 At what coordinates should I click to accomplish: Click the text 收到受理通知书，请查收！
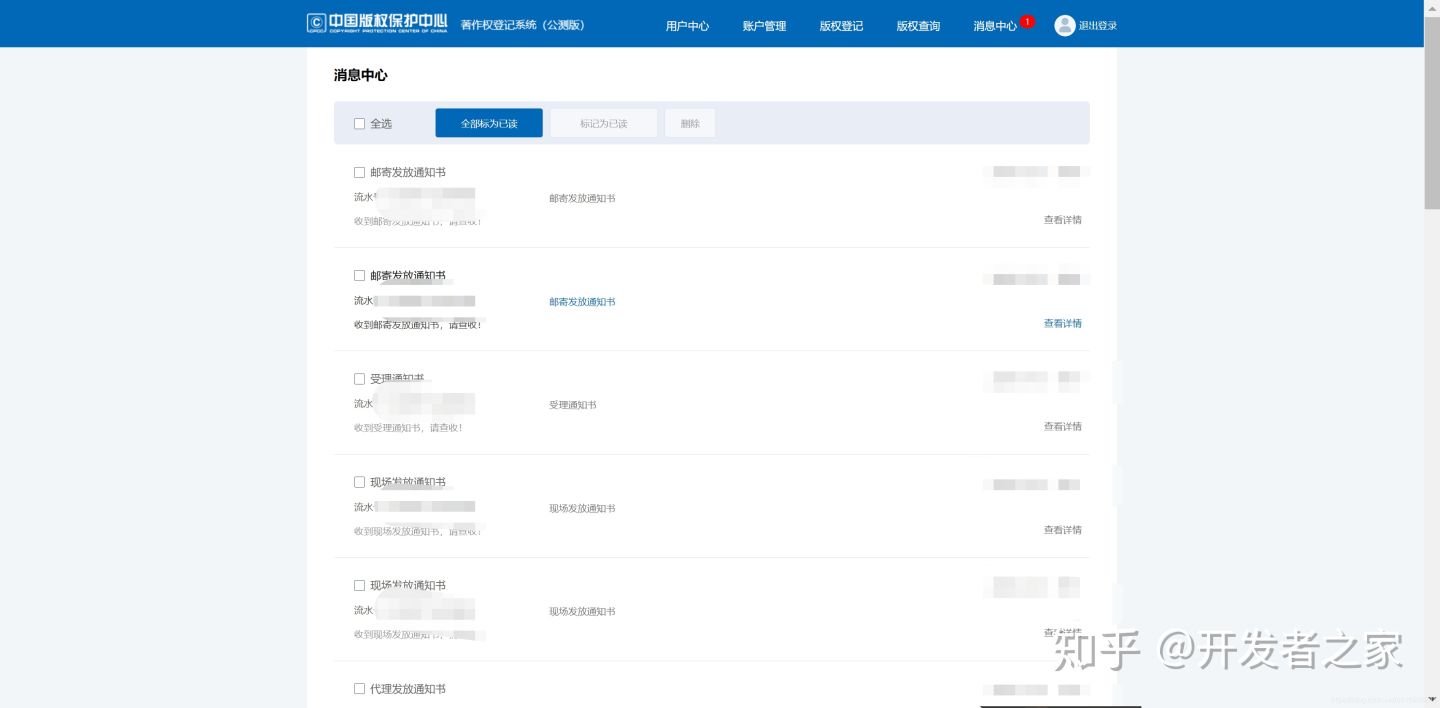click(x=408, y=428)
